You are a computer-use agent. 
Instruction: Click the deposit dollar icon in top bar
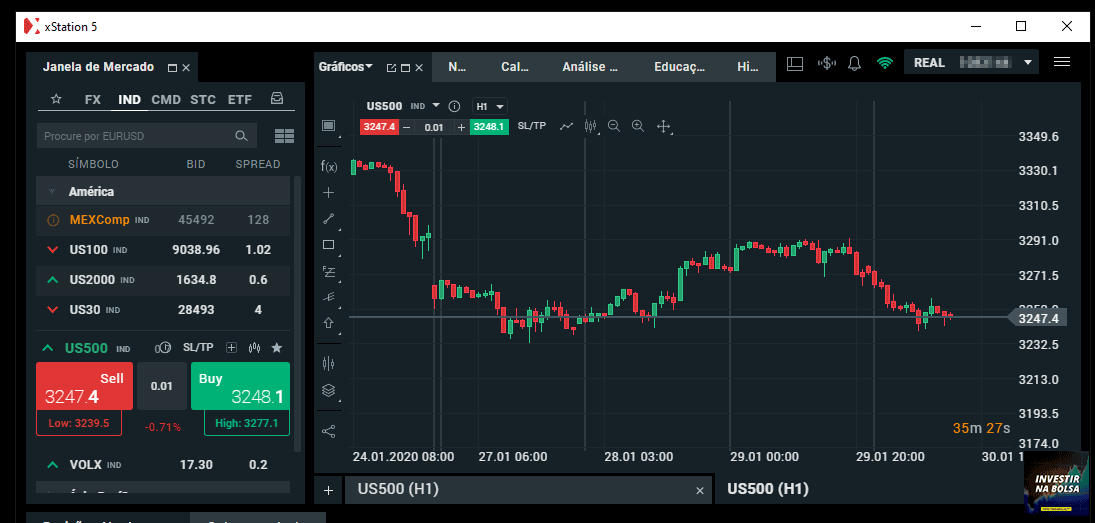click(827, 63)
